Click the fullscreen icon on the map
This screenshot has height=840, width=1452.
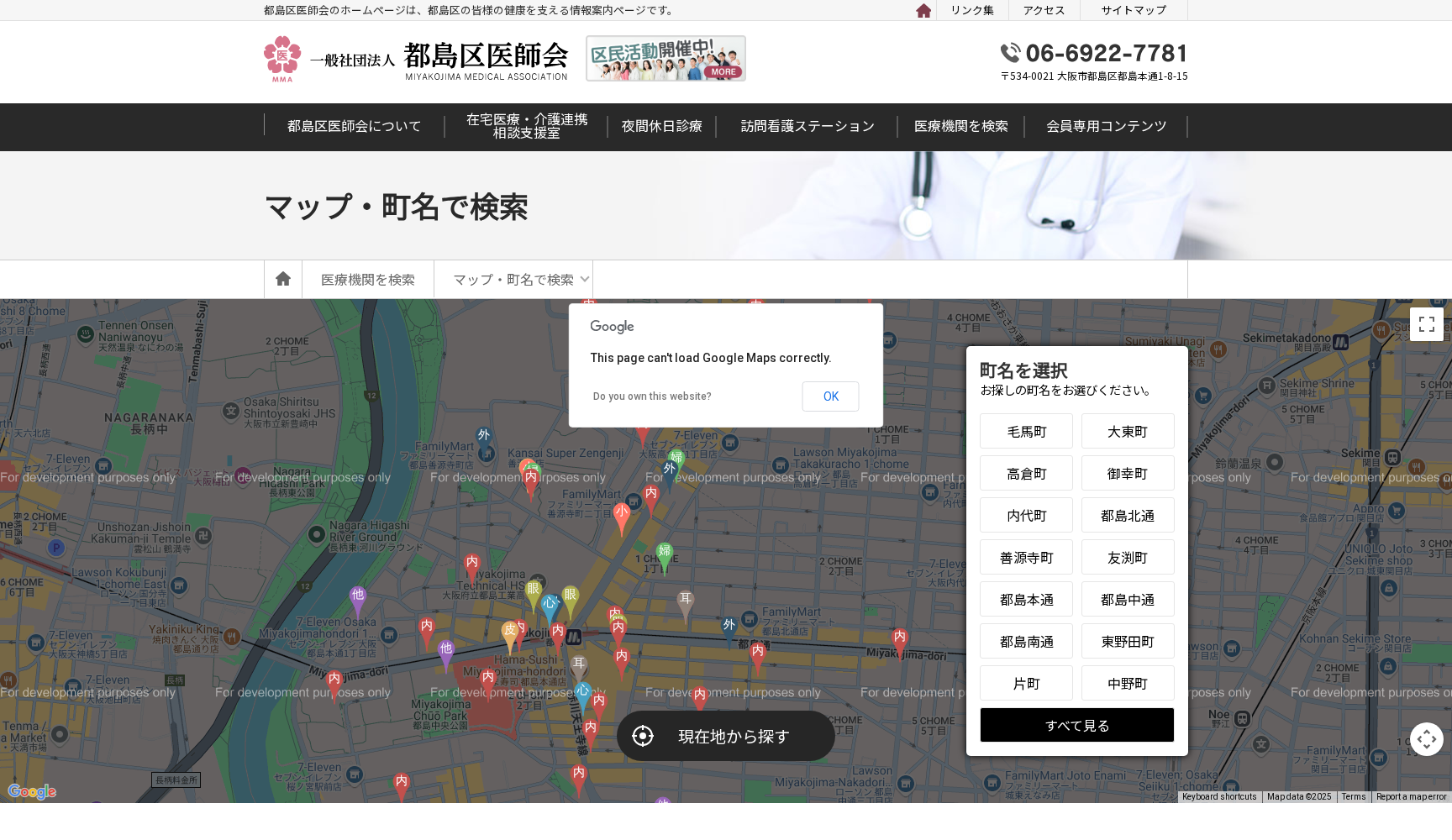(x=1426, y=324)
